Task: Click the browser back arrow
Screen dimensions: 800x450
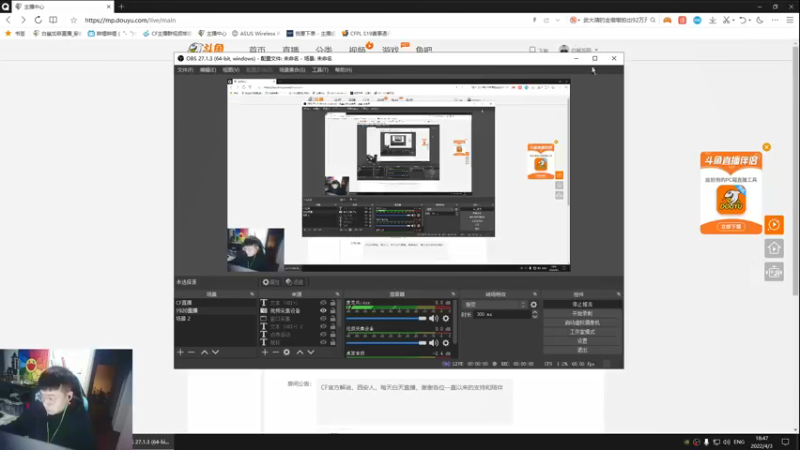Action: (x=9, y=20)
